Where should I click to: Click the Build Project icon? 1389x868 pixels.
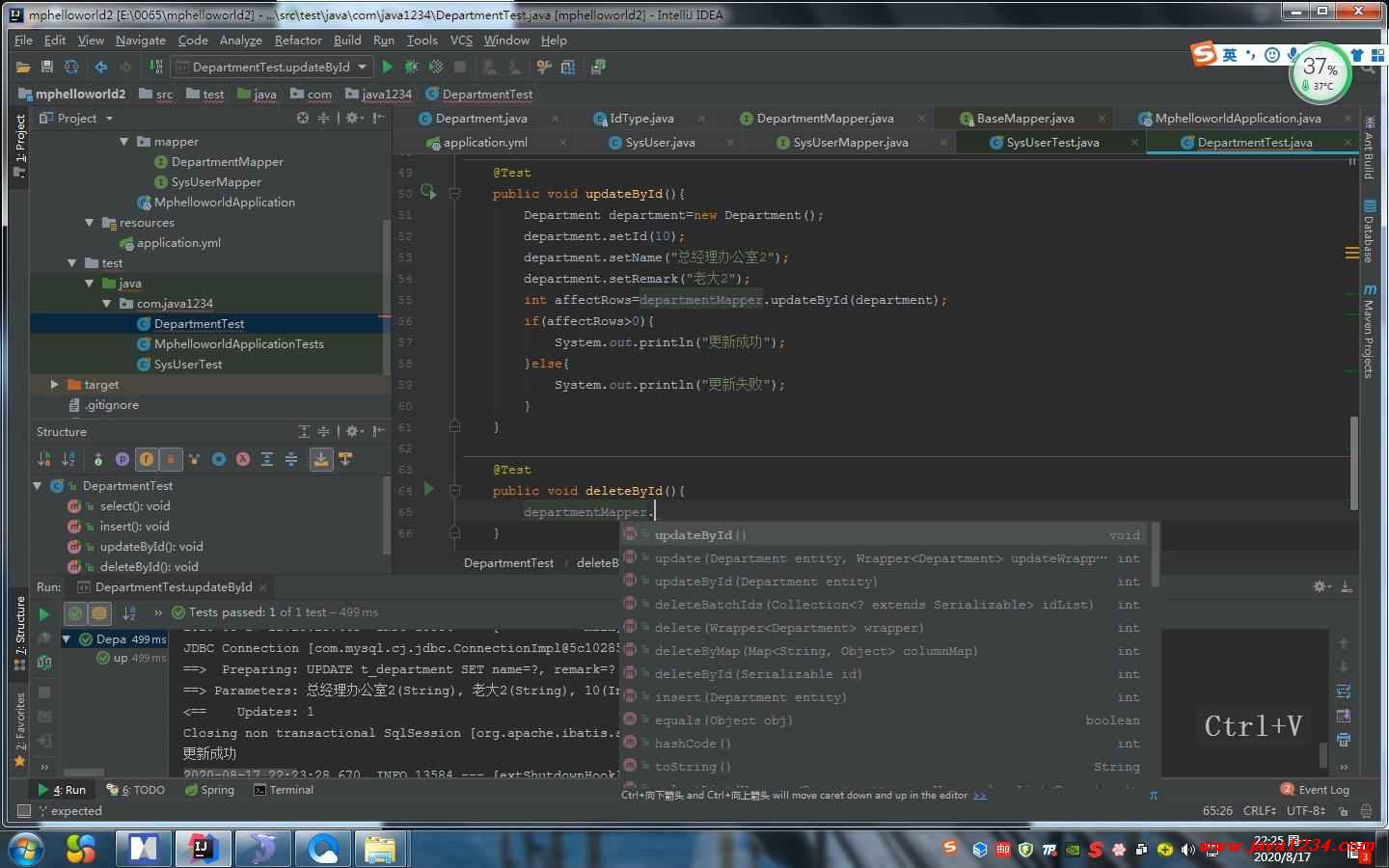pyautogui.click(x=156, y=67)
